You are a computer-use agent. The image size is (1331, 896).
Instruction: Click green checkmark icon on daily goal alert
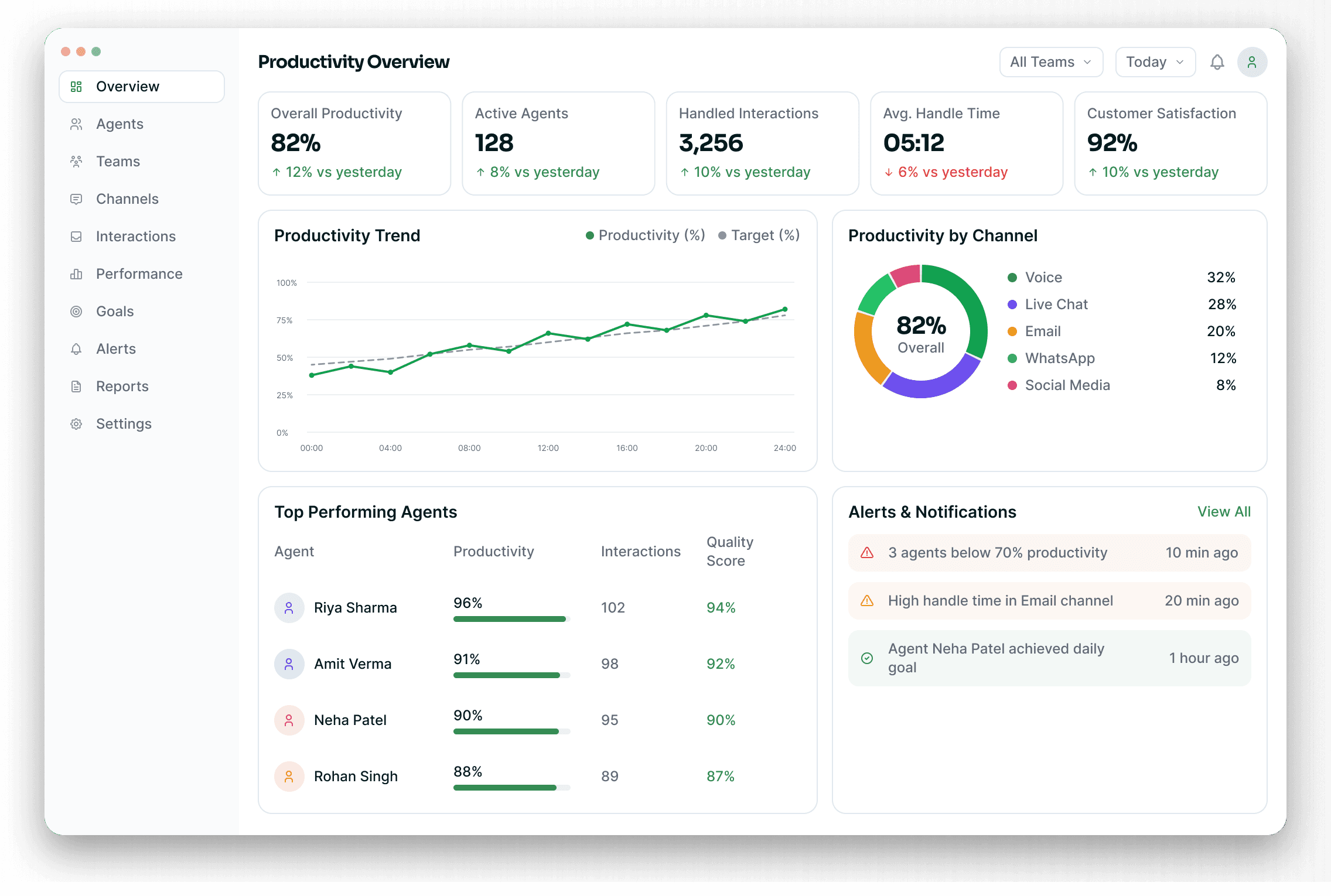click(x=867, y=658)
